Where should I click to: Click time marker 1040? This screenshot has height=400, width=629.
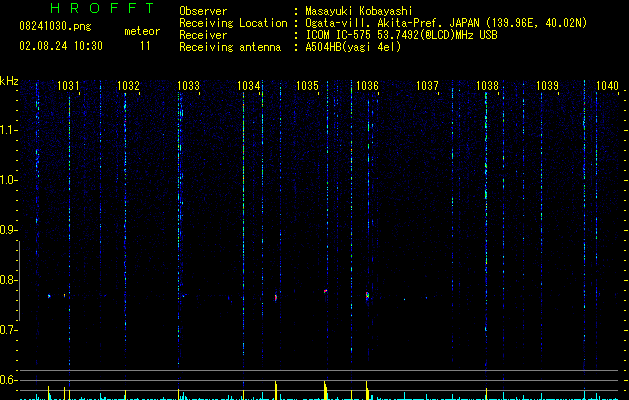(607, 86)
